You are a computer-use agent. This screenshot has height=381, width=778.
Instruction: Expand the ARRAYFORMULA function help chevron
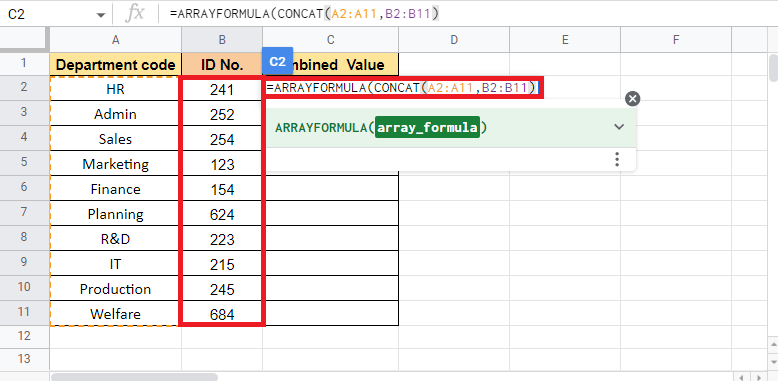(x=619, y=127)
